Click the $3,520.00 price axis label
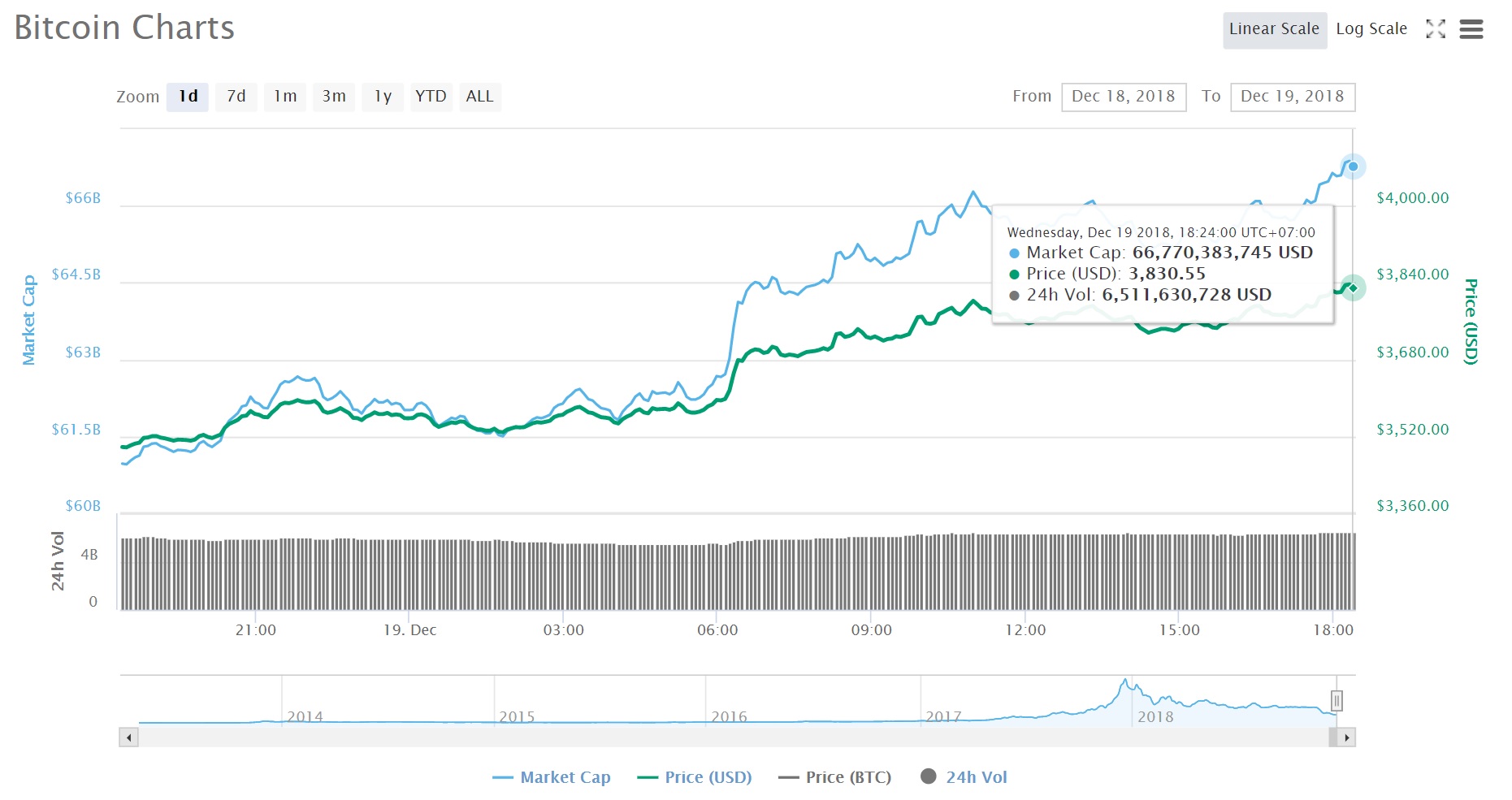This screenshot has width=1512, height=800. 1412,430
